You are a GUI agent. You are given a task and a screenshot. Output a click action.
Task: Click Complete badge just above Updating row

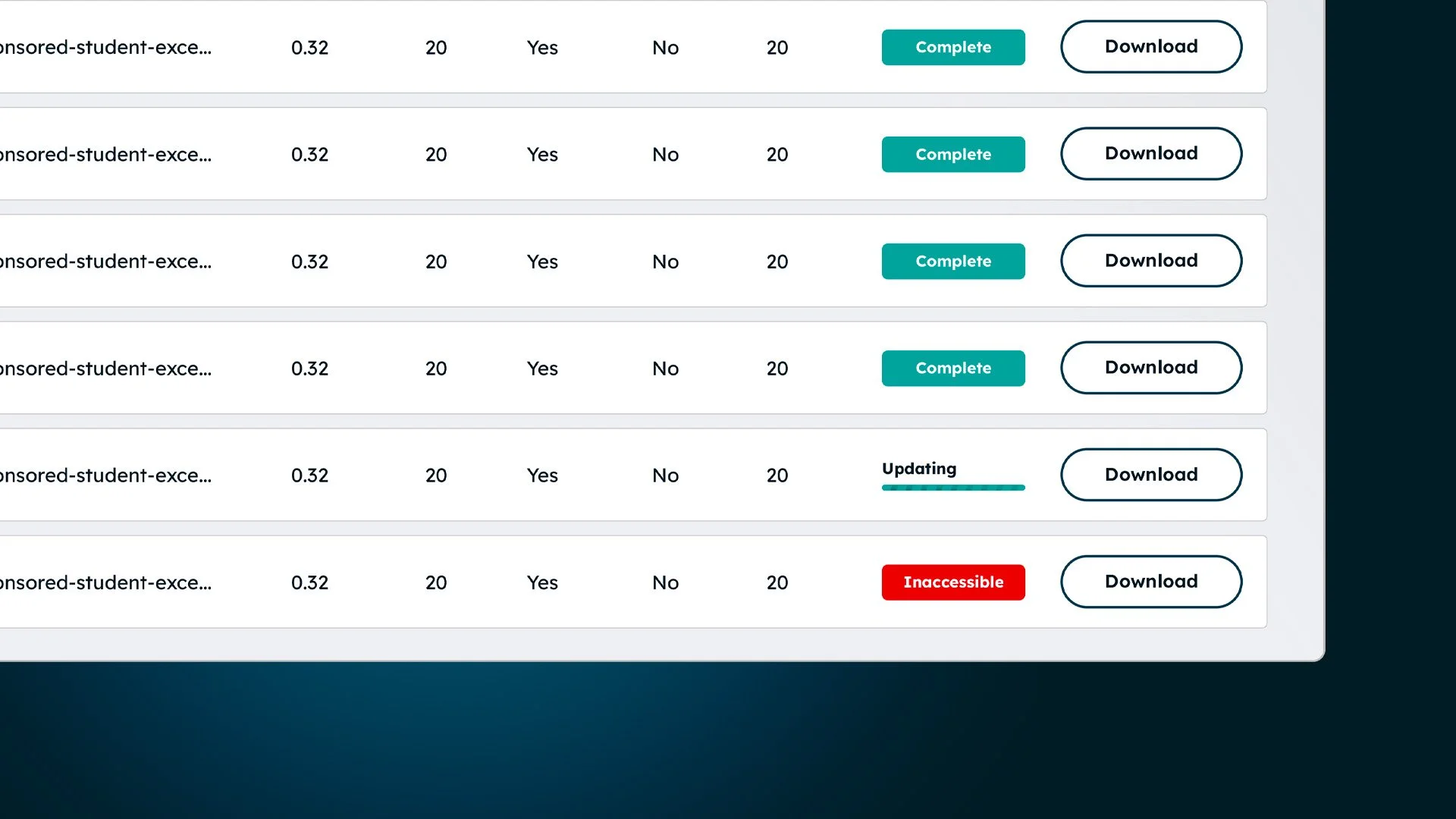pos(952,369)
